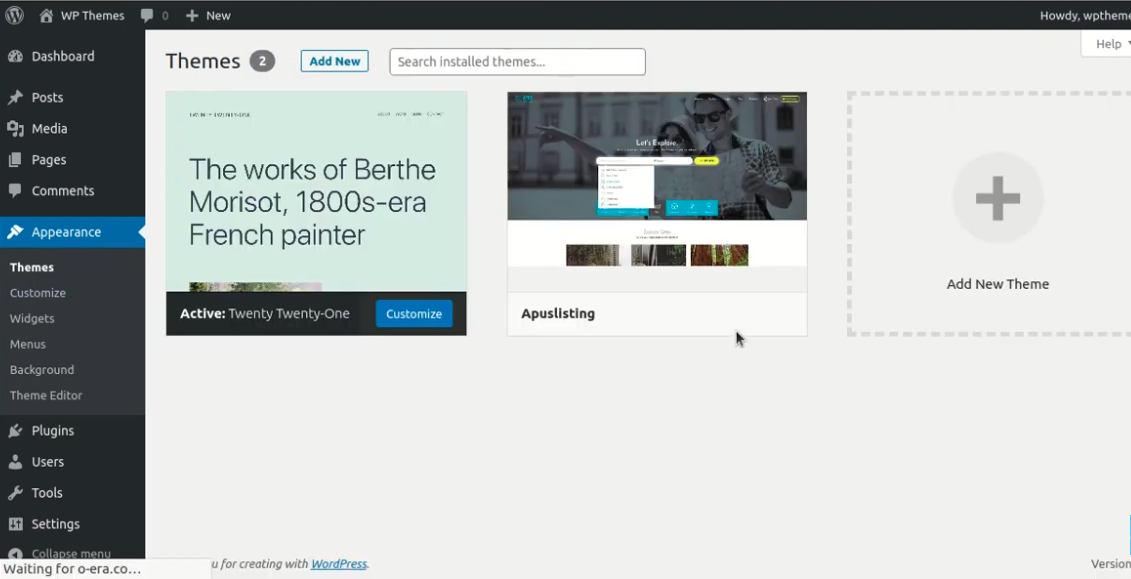The height and width of the screenshot is (579, 1131).
Task: Open Media via its sidebar icon
Action: 15,129
